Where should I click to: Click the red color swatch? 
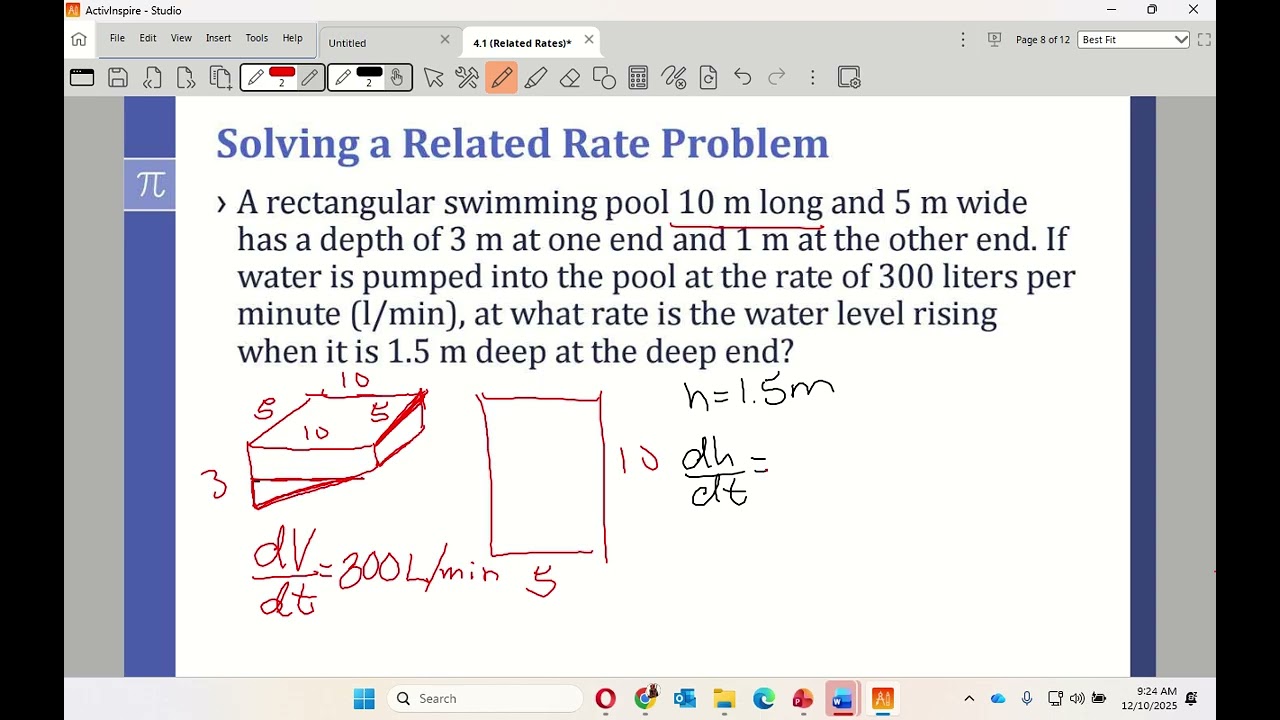282,73
